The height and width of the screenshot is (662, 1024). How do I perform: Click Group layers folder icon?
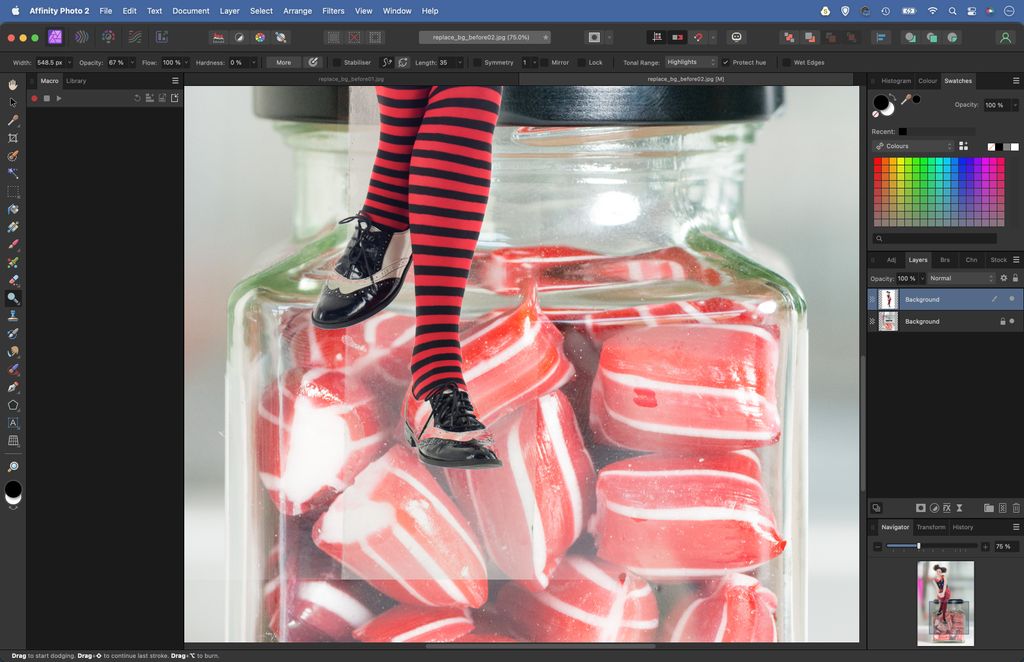point(989,508)
